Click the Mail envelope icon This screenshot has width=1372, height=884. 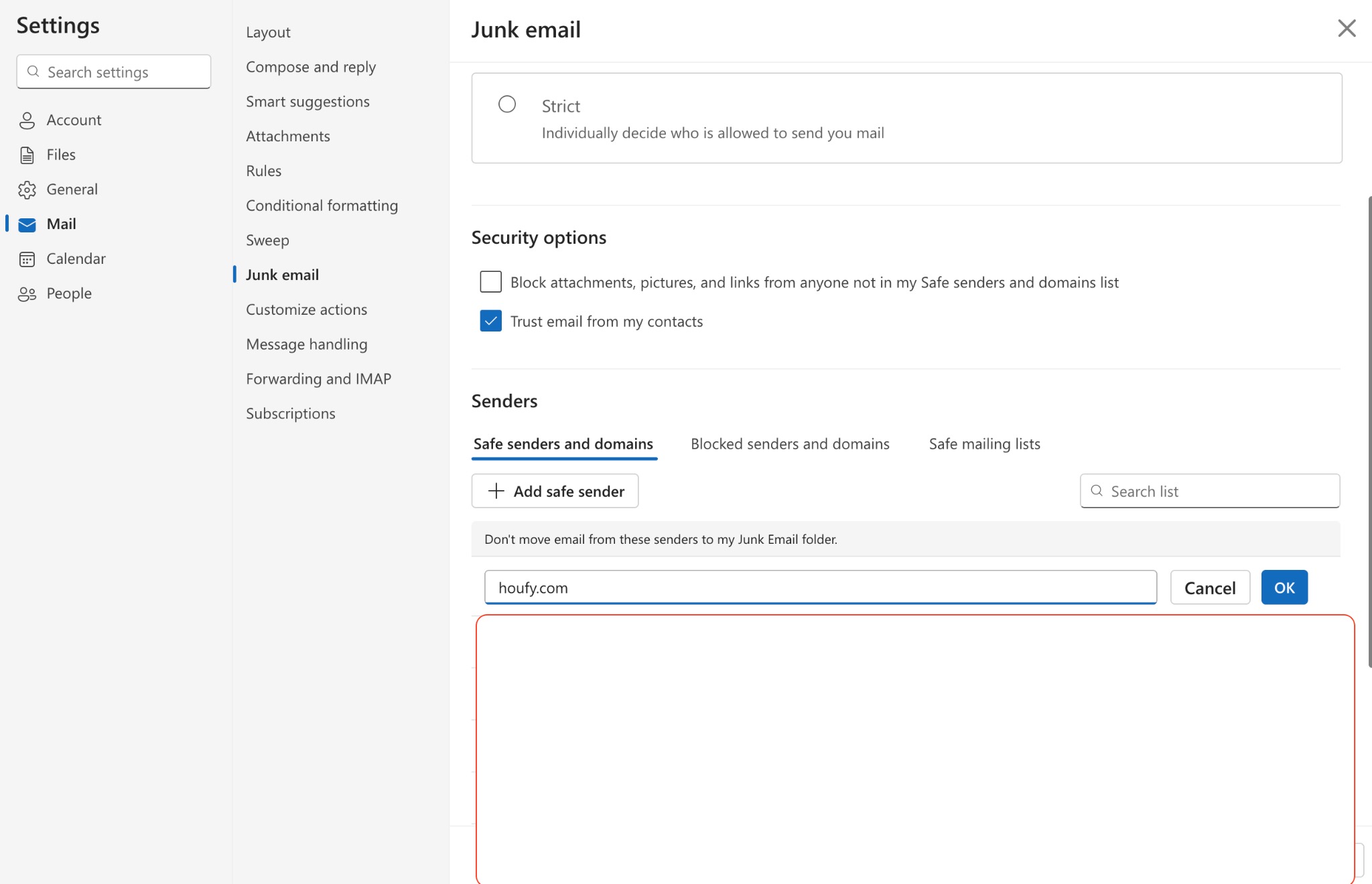point(27,224)
